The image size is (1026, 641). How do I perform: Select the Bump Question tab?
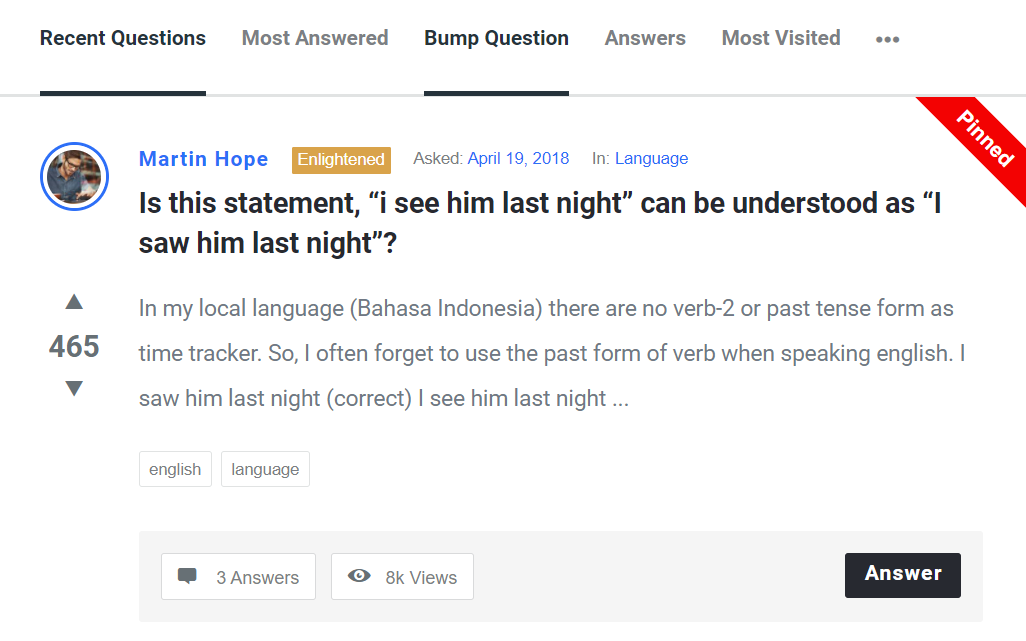pos(496,38)
